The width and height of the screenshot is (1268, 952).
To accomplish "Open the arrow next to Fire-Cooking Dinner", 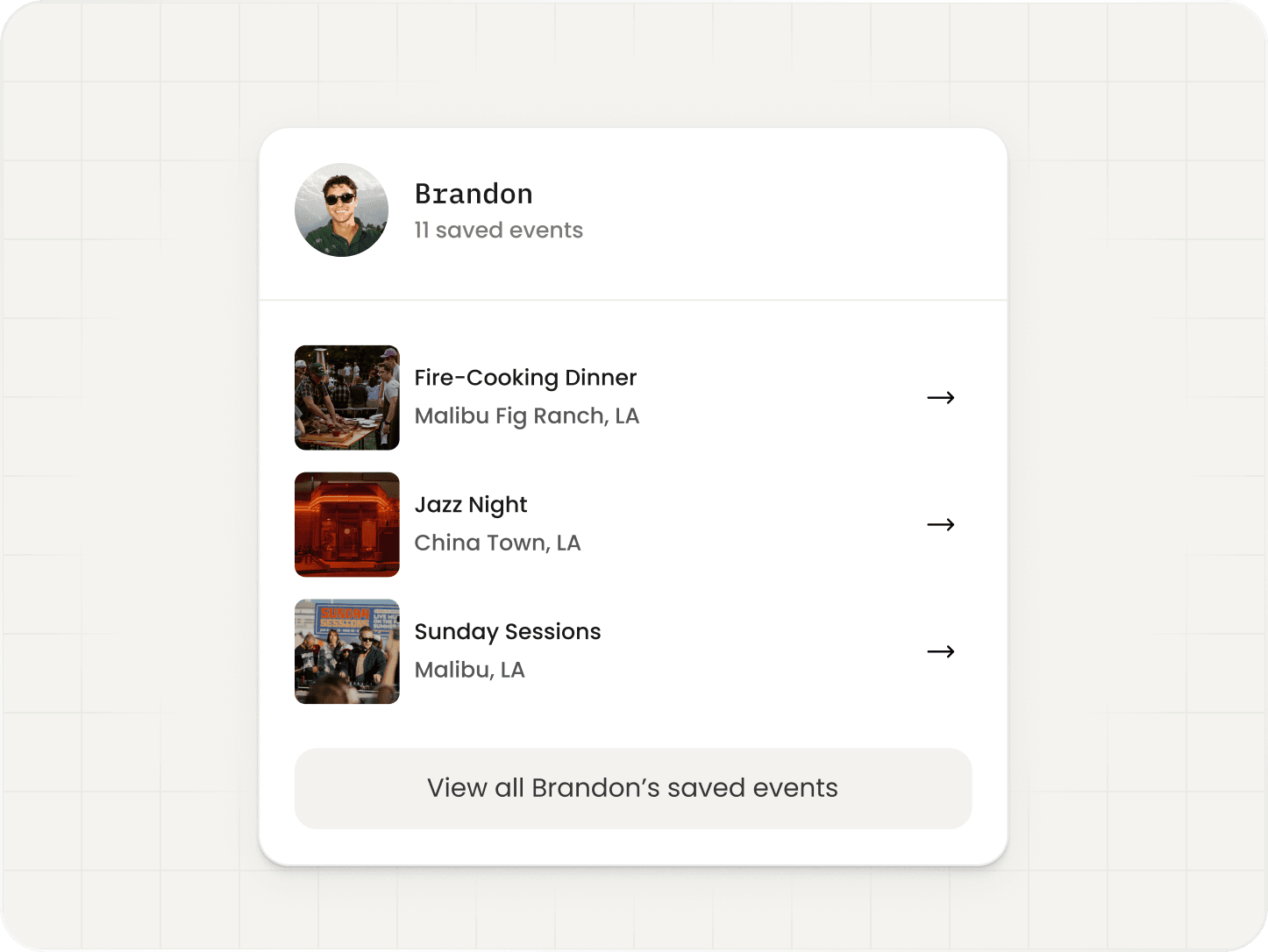I will pos(940,398).
